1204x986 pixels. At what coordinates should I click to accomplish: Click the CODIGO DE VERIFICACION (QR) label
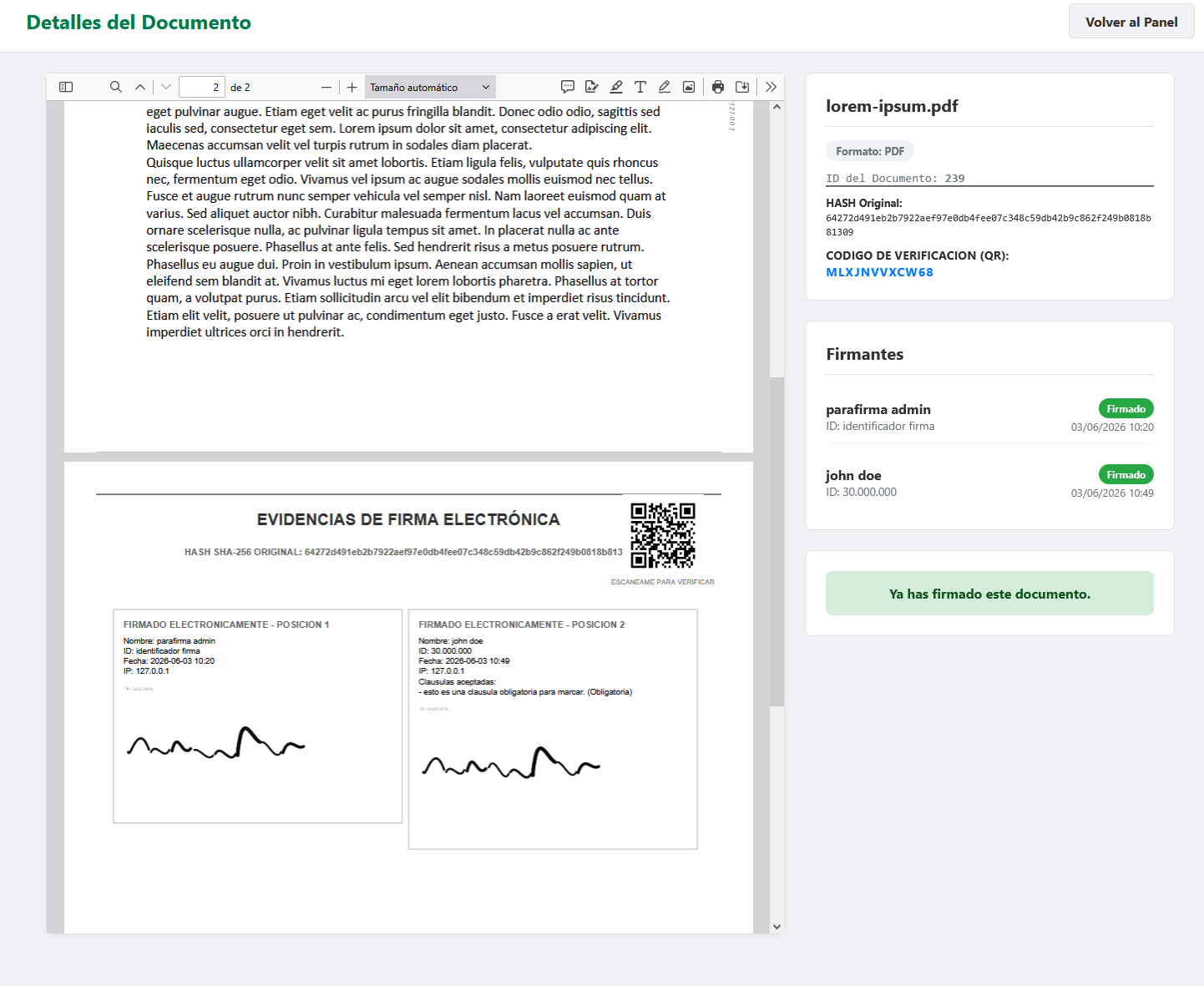pos(917,255)
